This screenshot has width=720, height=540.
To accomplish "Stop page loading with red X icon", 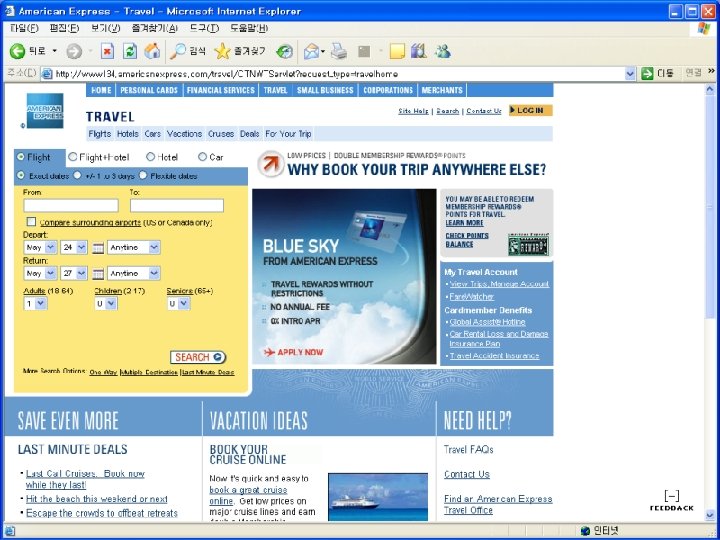I will pos(107,51).
